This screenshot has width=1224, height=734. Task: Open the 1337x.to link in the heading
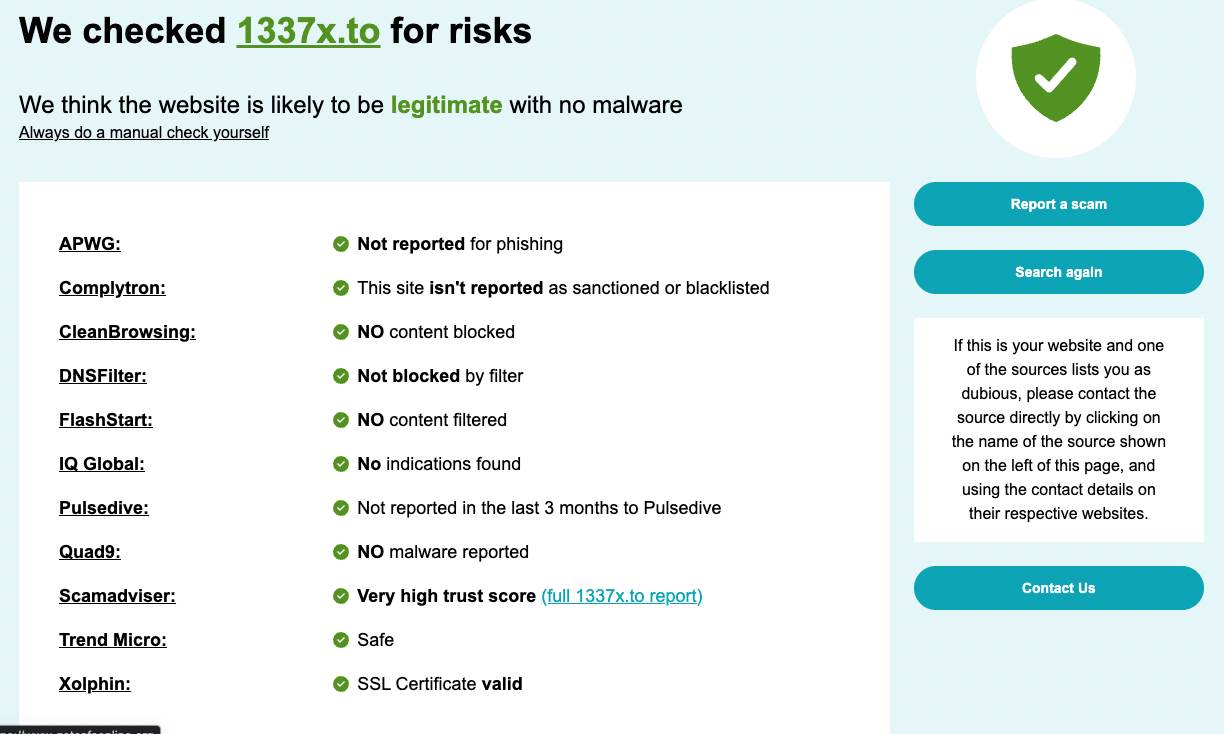point(308,31)
